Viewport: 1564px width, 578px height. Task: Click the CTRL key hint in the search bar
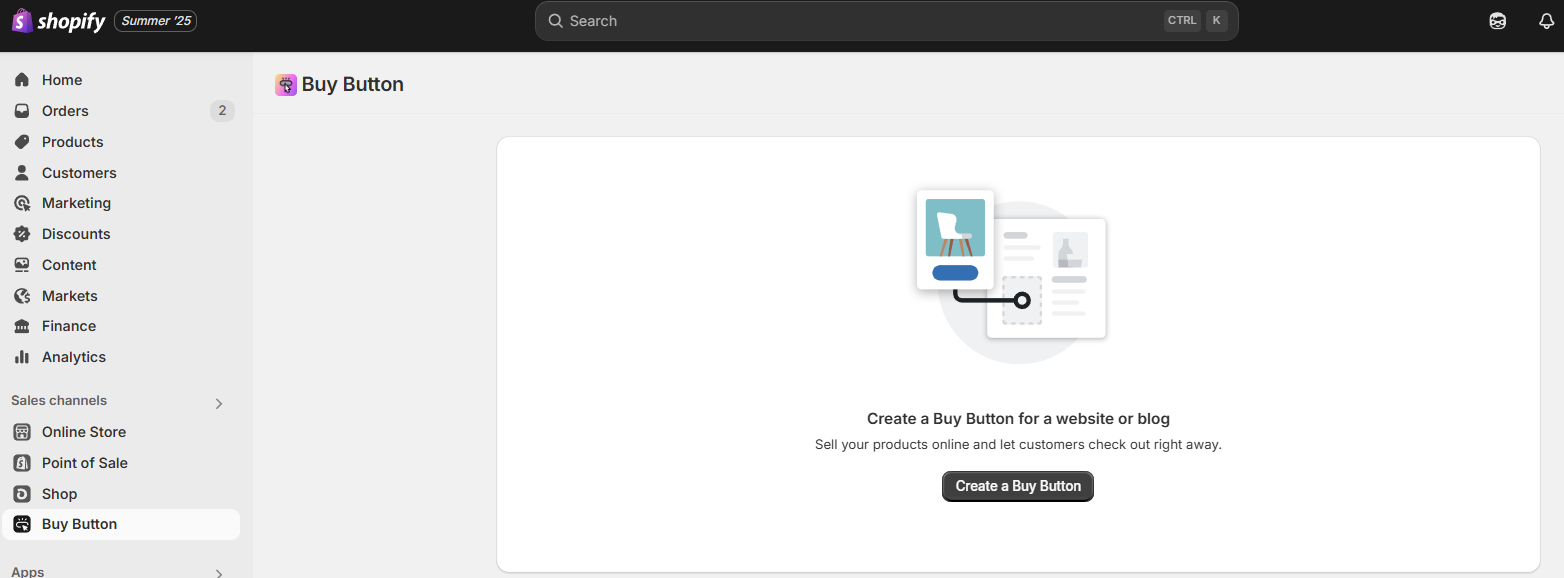1182,21
